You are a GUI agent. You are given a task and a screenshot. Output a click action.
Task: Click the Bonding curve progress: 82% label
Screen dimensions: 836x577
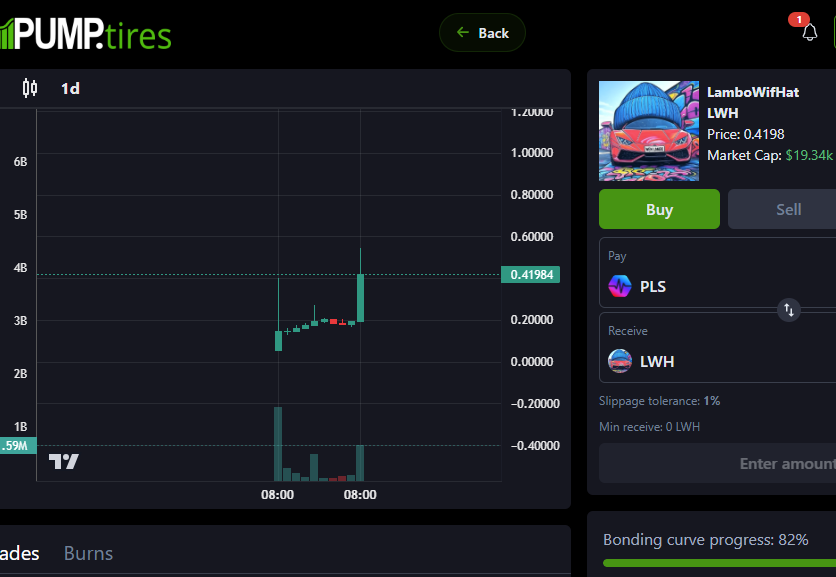[705, 540]
